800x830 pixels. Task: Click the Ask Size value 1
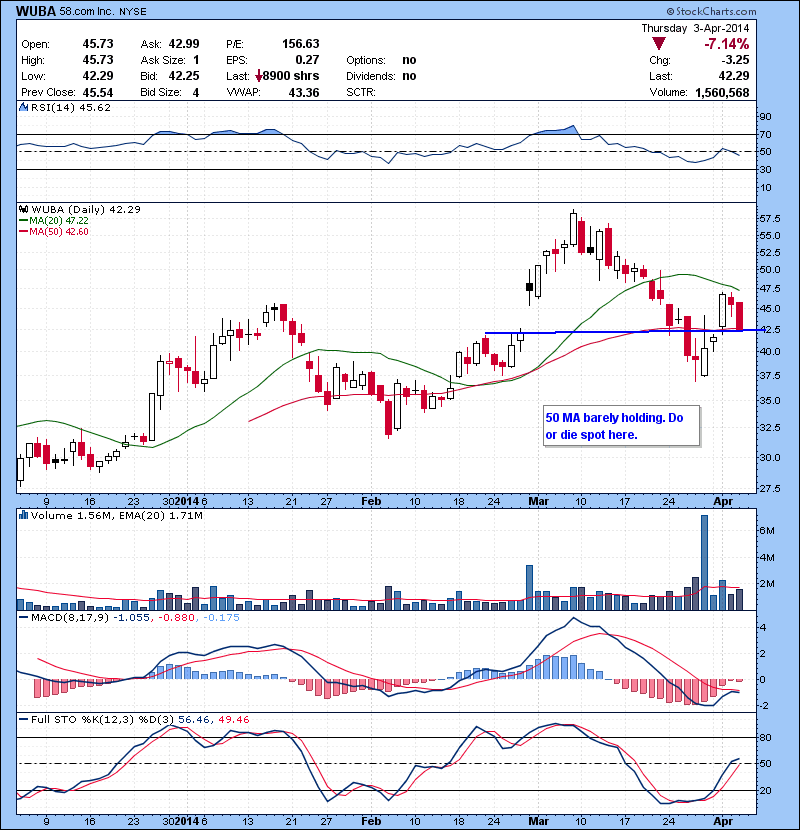196,60
